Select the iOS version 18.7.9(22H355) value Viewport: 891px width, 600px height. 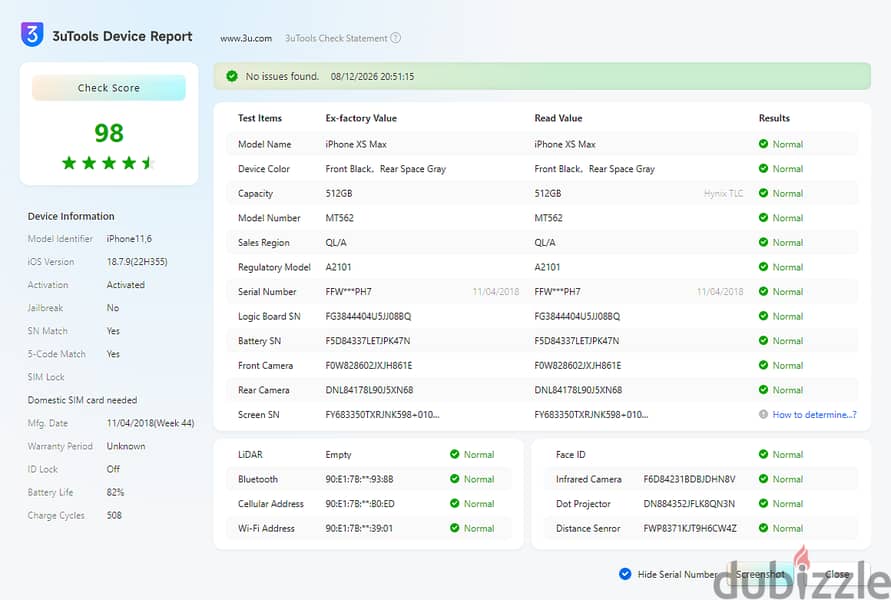(137, 262)
